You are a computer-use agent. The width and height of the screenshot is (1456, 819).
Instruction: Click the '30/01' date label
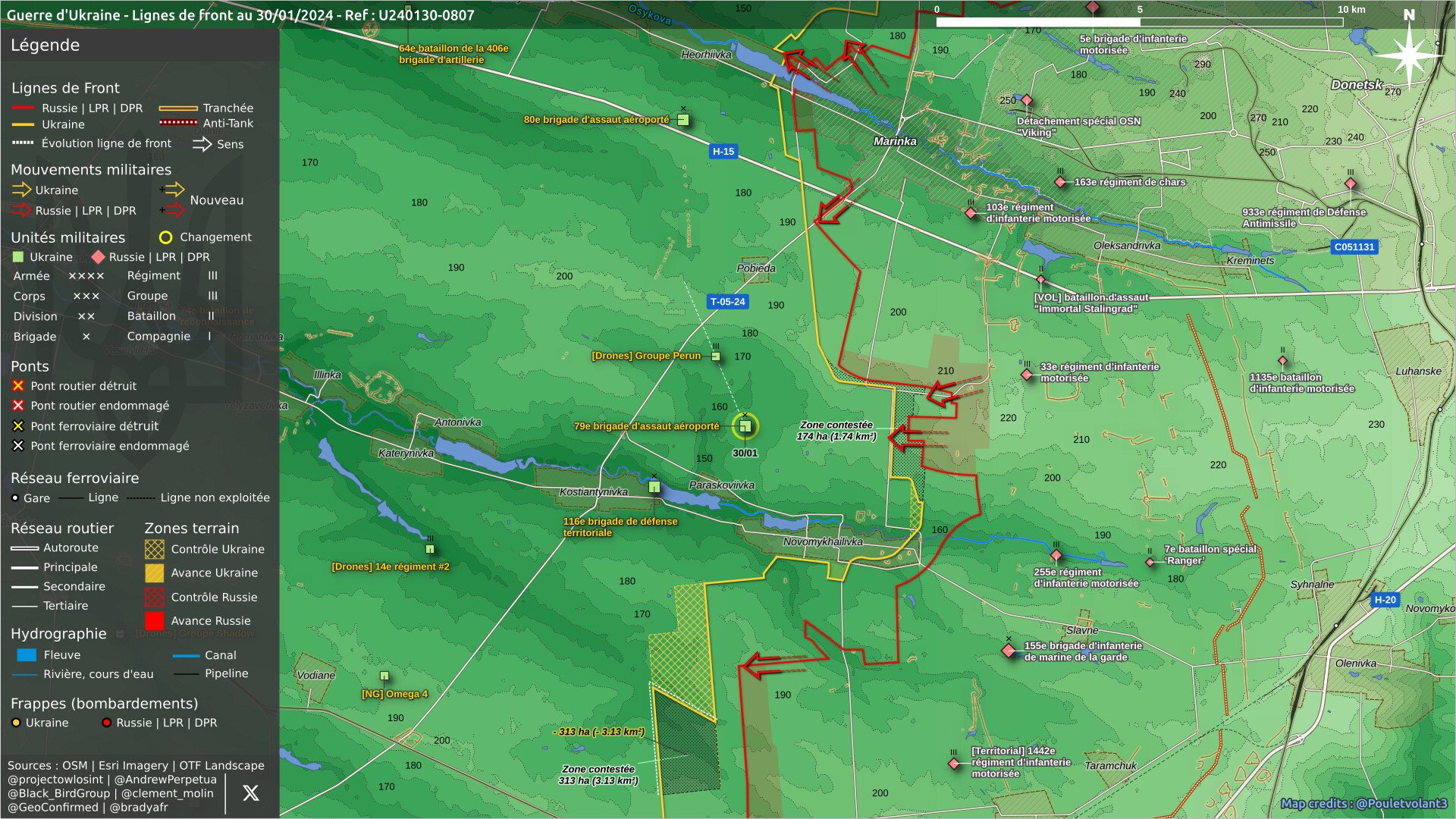coord(745,453)
